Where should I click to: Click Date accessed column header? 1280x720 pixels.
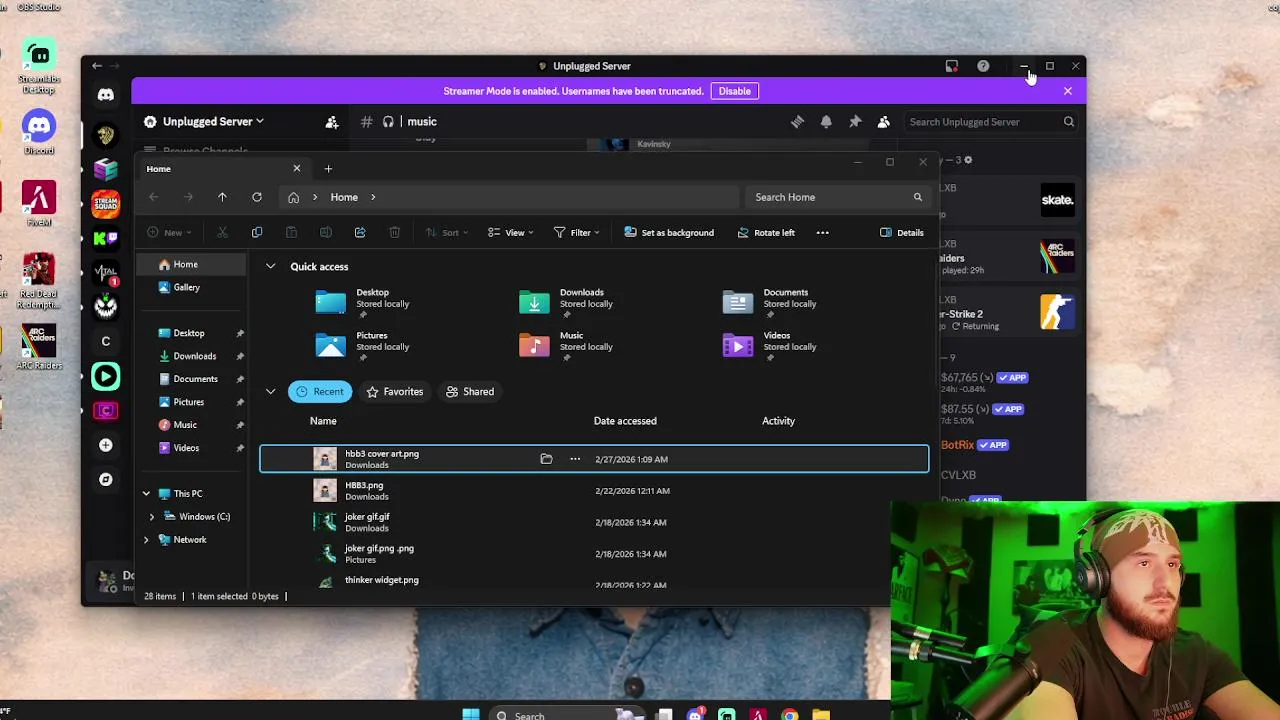tap(625, 421)
